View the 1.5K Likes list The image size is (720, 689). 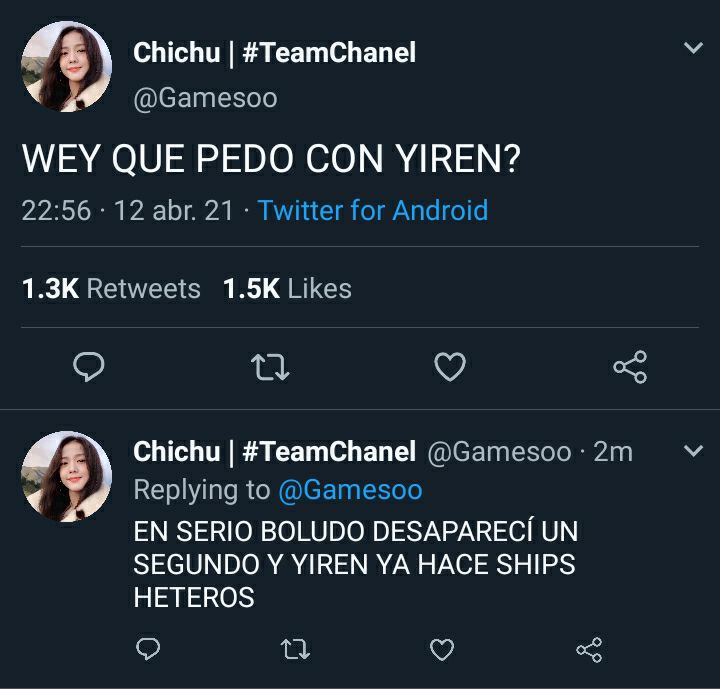tap(287, 288)
